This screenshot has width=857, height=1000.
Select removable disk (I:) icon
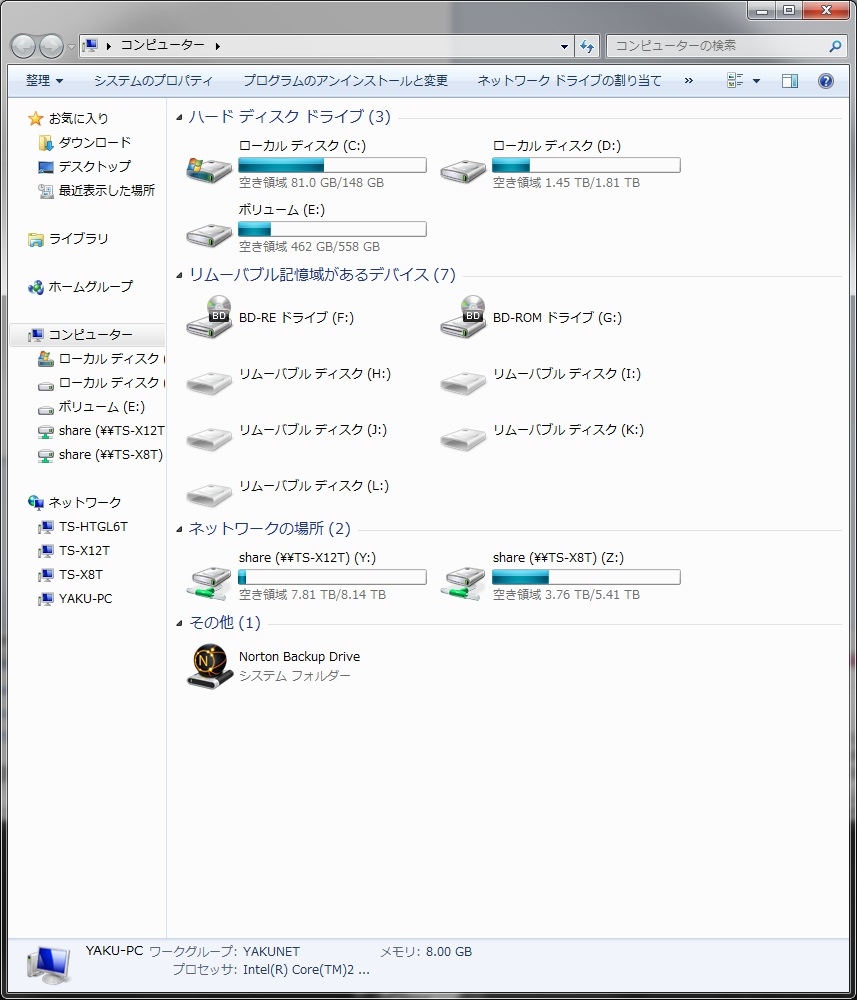pyautogui.click(x=463, y=383)
